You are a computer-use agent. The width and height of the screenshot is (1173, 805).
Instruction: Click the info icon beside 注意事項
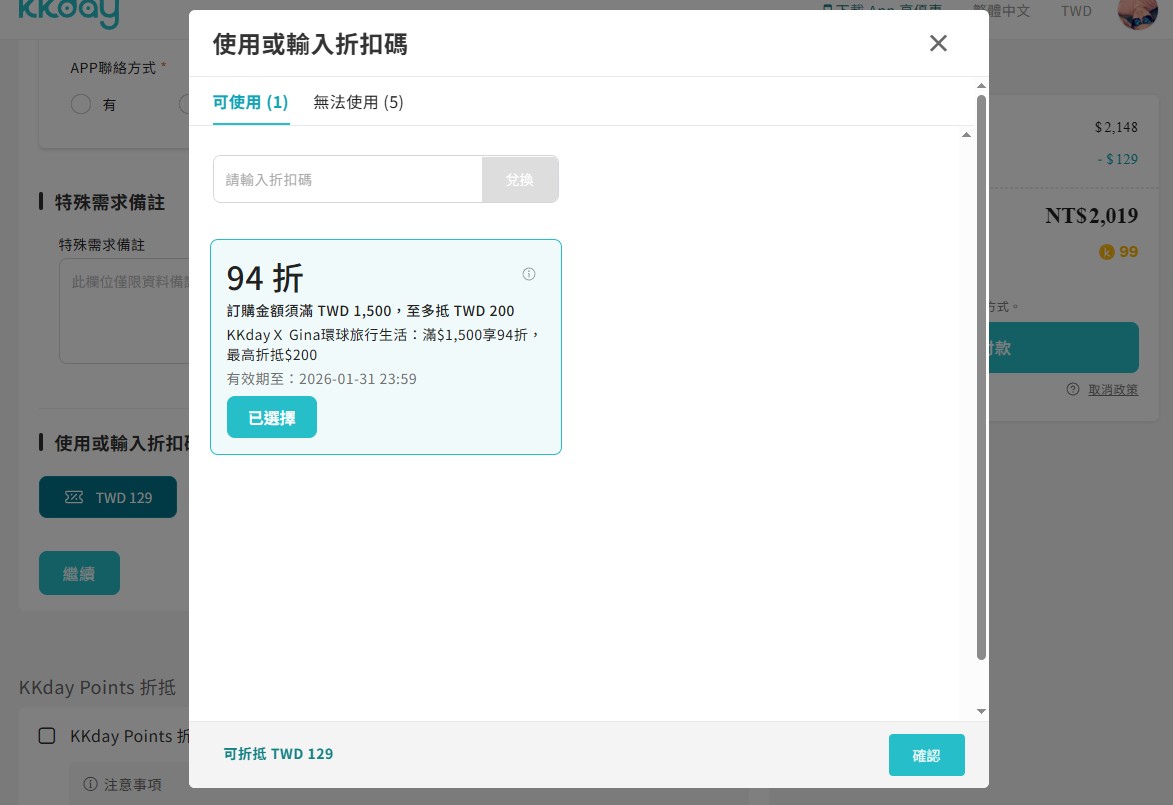(x=92, y=784)
